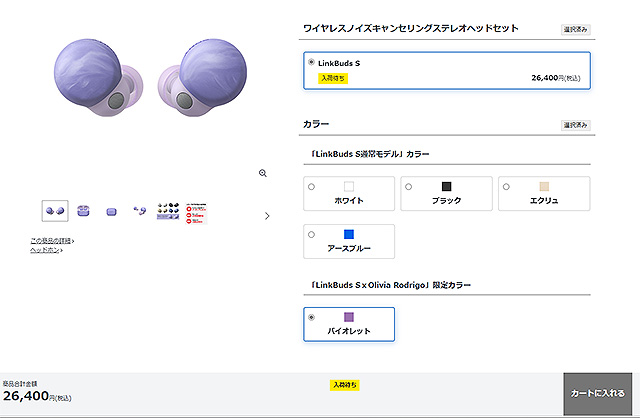Open the この商品の詳細 link
This screenshot has height=418, width=640.
point(52,241)
